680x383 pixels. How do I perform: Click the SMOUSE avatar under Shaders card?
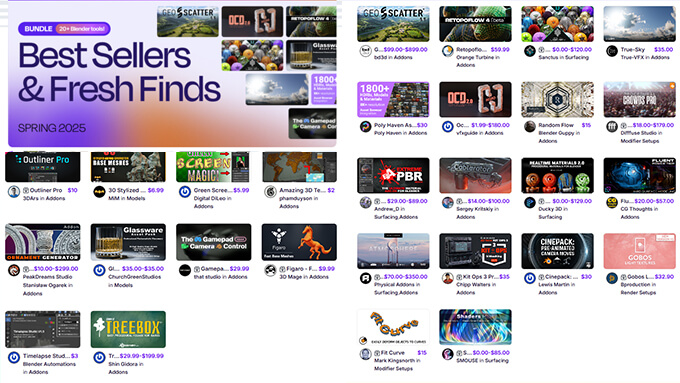tap(448, 354)
